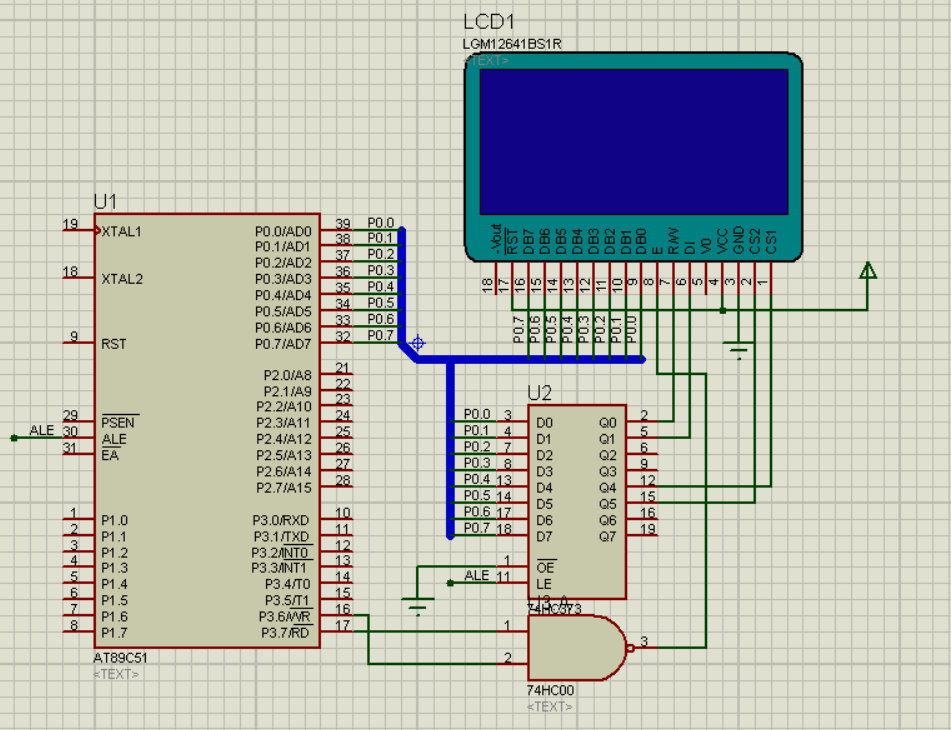Click input pin 1 of the NAND gate
Image resolution: width=951 pixels, height=730 pixels.
point(513,631)
